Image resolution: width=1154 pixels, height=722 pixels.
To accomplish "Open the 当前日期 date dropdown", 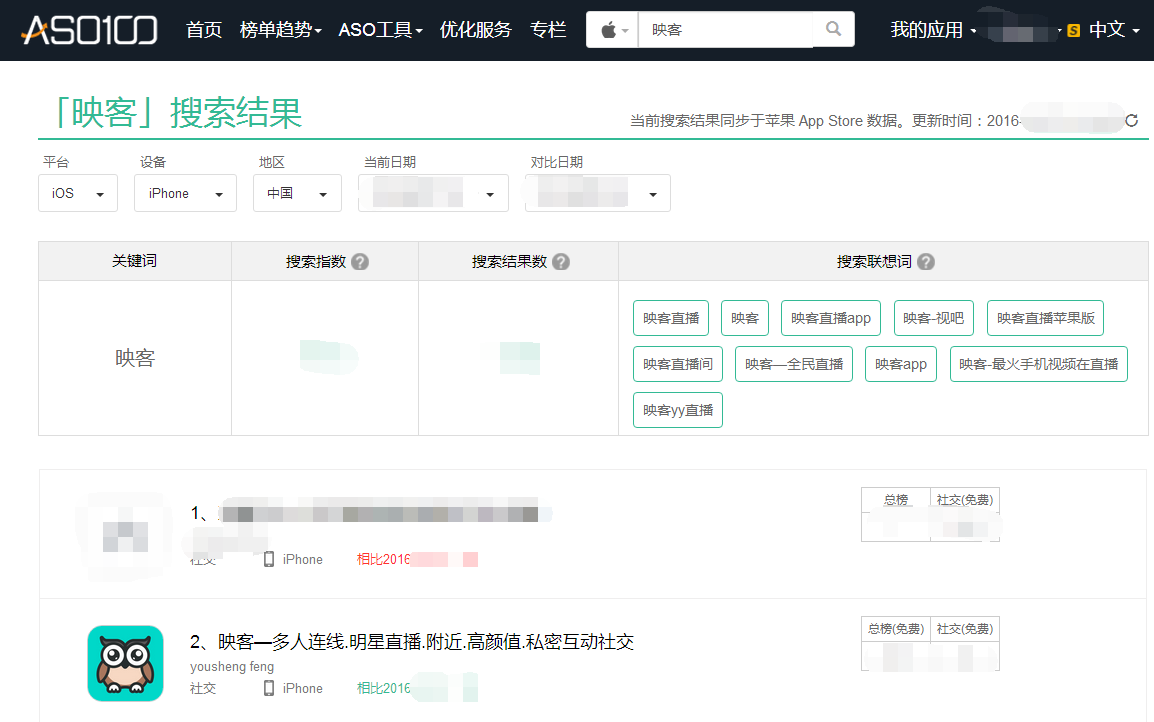I will 433,193.
